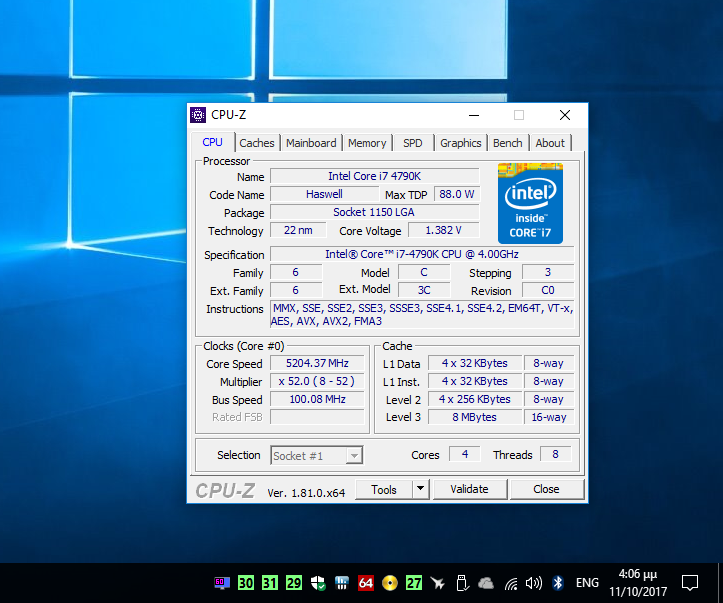
Task: Click the CPU-Z title bar app icon
Action: click(x=198, y=115)
